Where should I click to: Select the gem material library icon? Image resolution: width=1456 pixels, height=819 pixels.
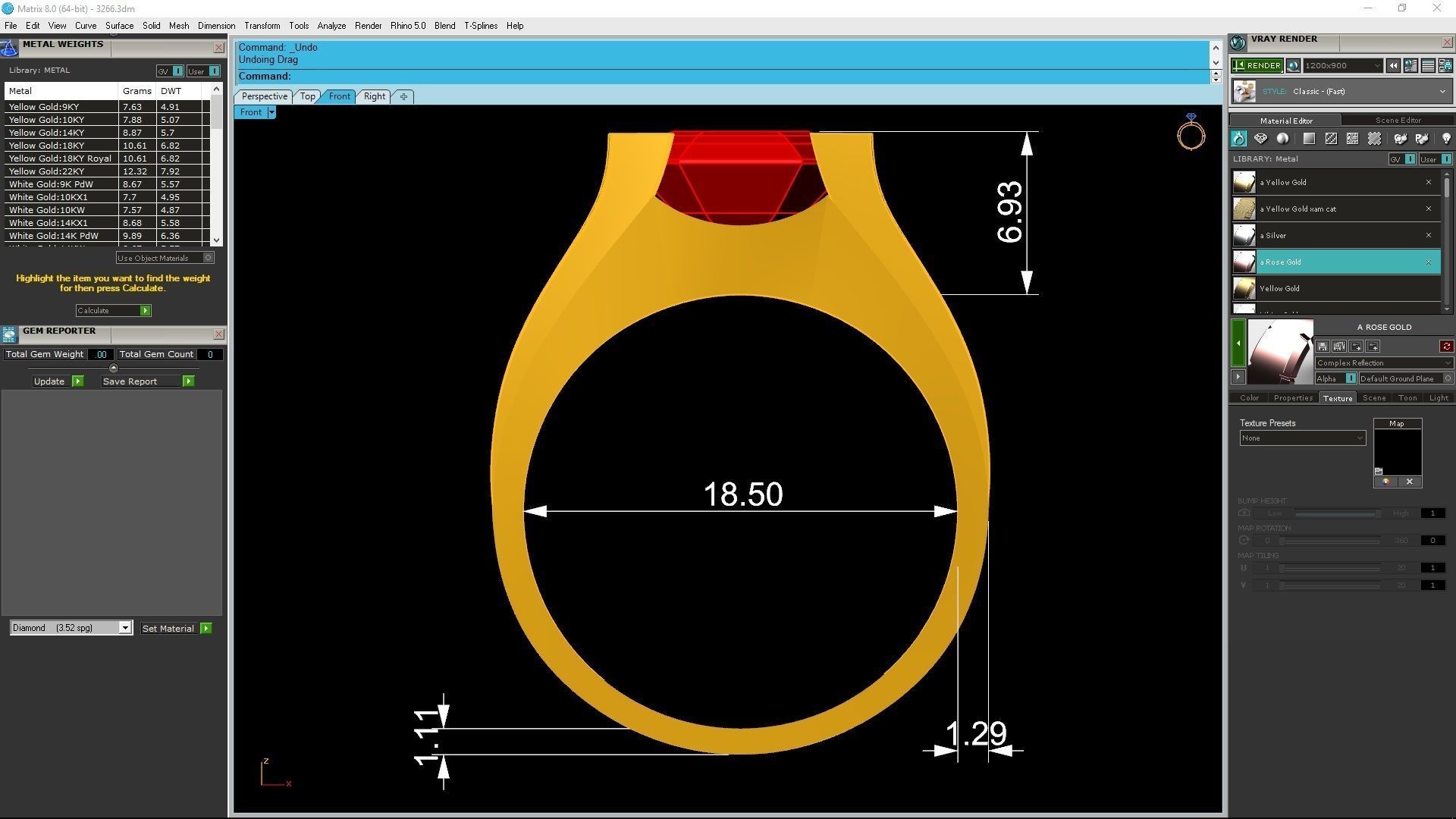1260,139
